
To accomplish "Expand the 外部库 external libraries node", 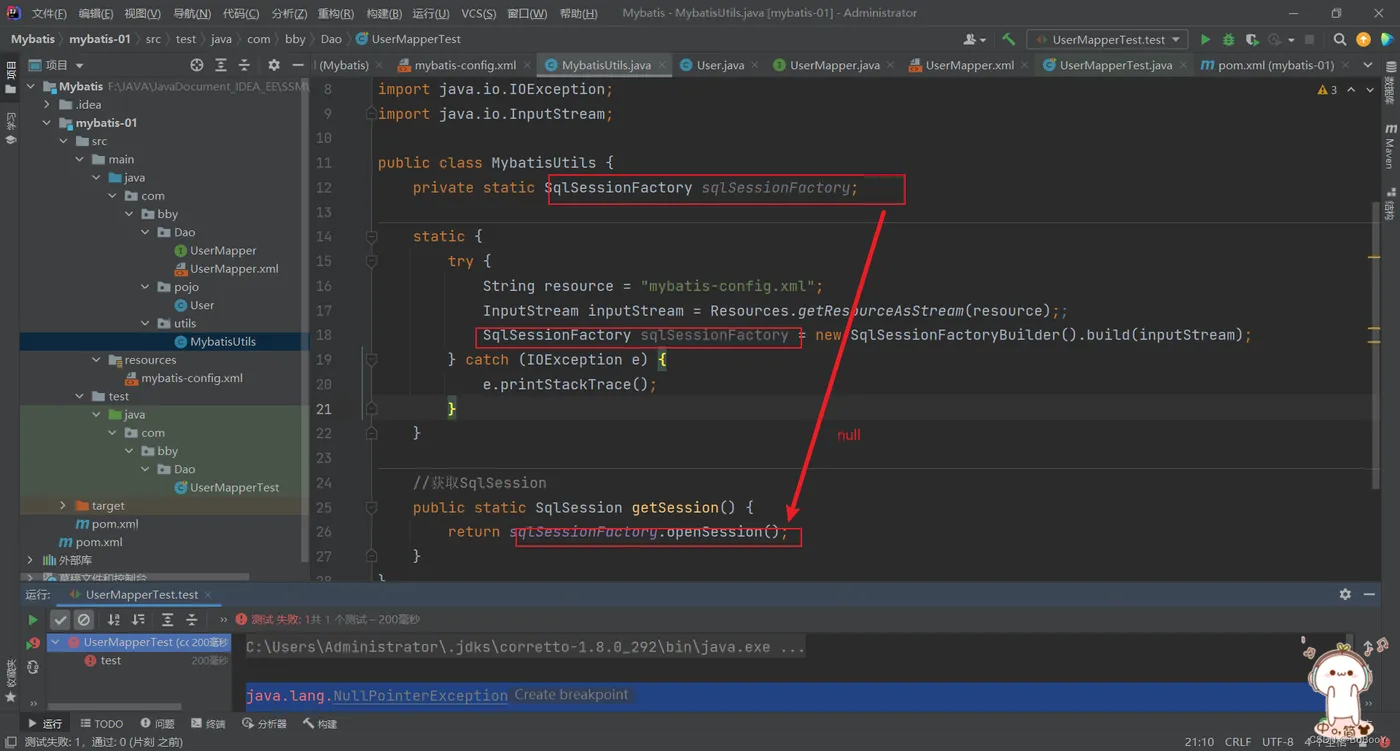I will [30, 561].
